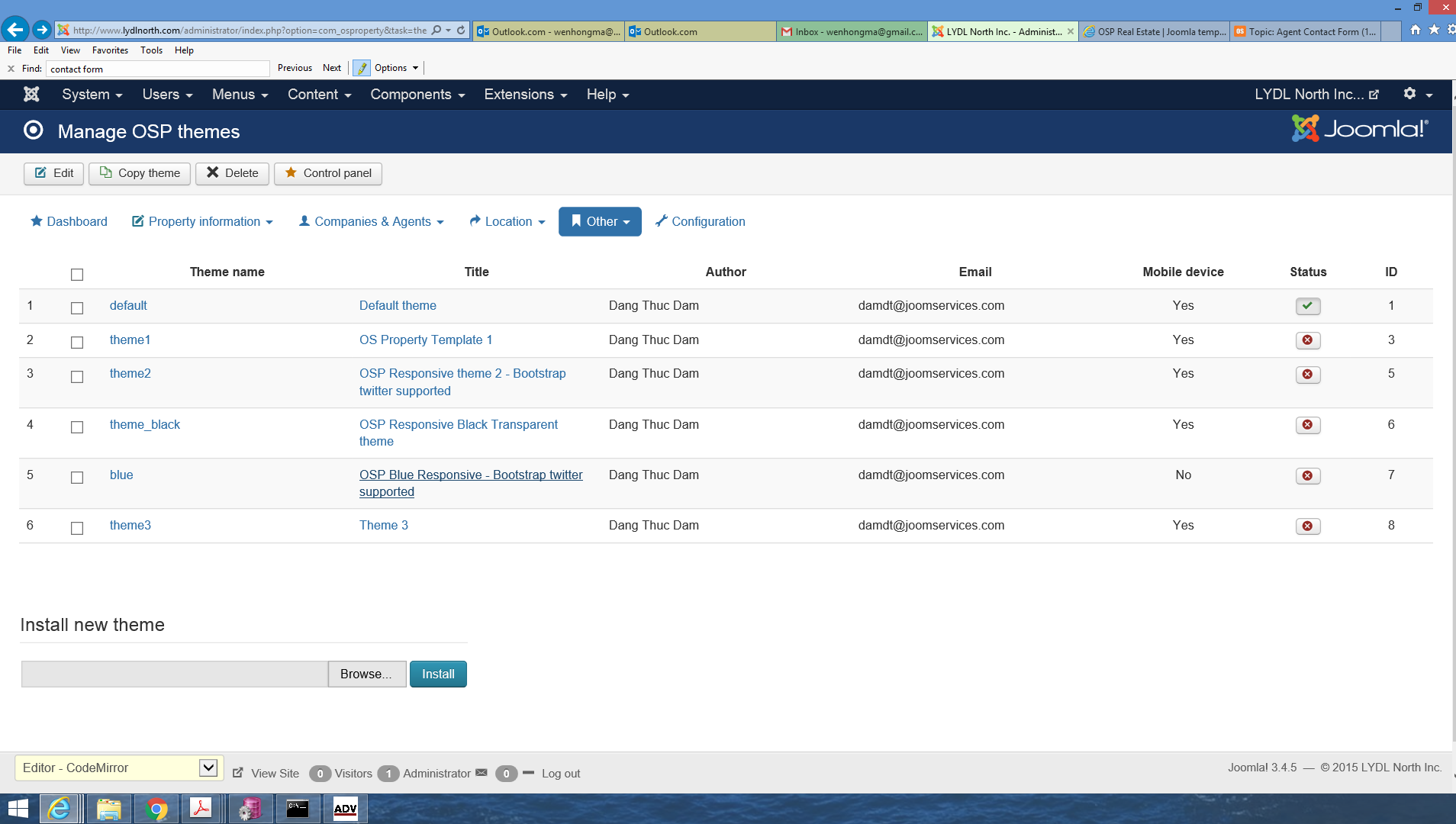1456x824 pixels.
Task: Toggle the select-all checkbox in table header
Action: point(77,274)
